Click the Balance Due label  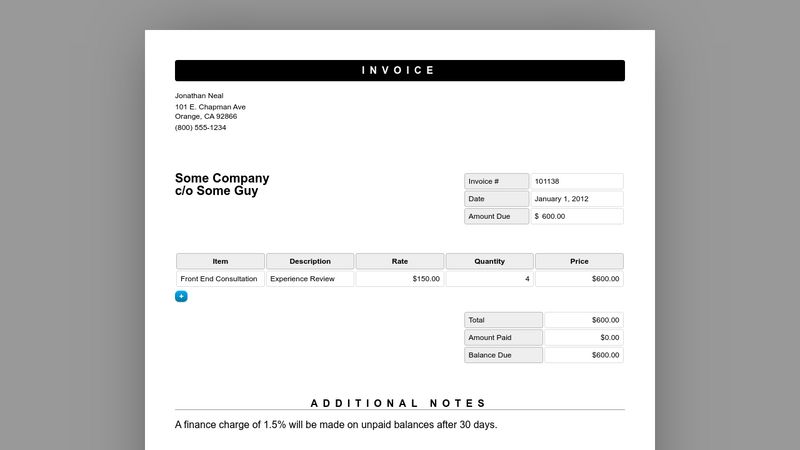(503, 355)
